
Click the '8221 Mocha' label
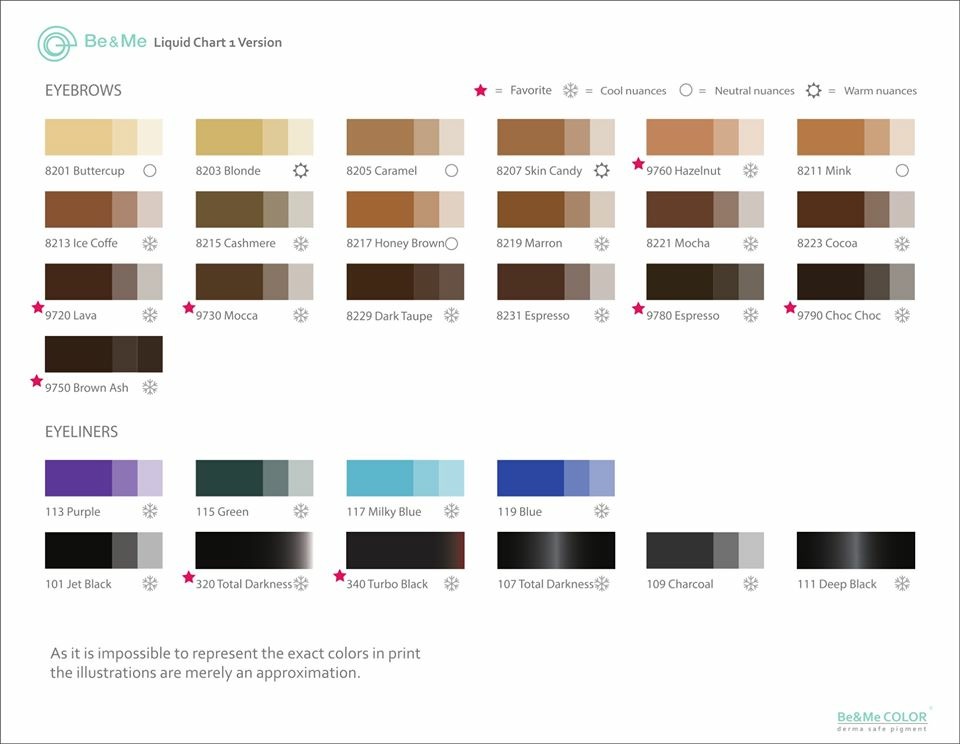tap(678, 243)
